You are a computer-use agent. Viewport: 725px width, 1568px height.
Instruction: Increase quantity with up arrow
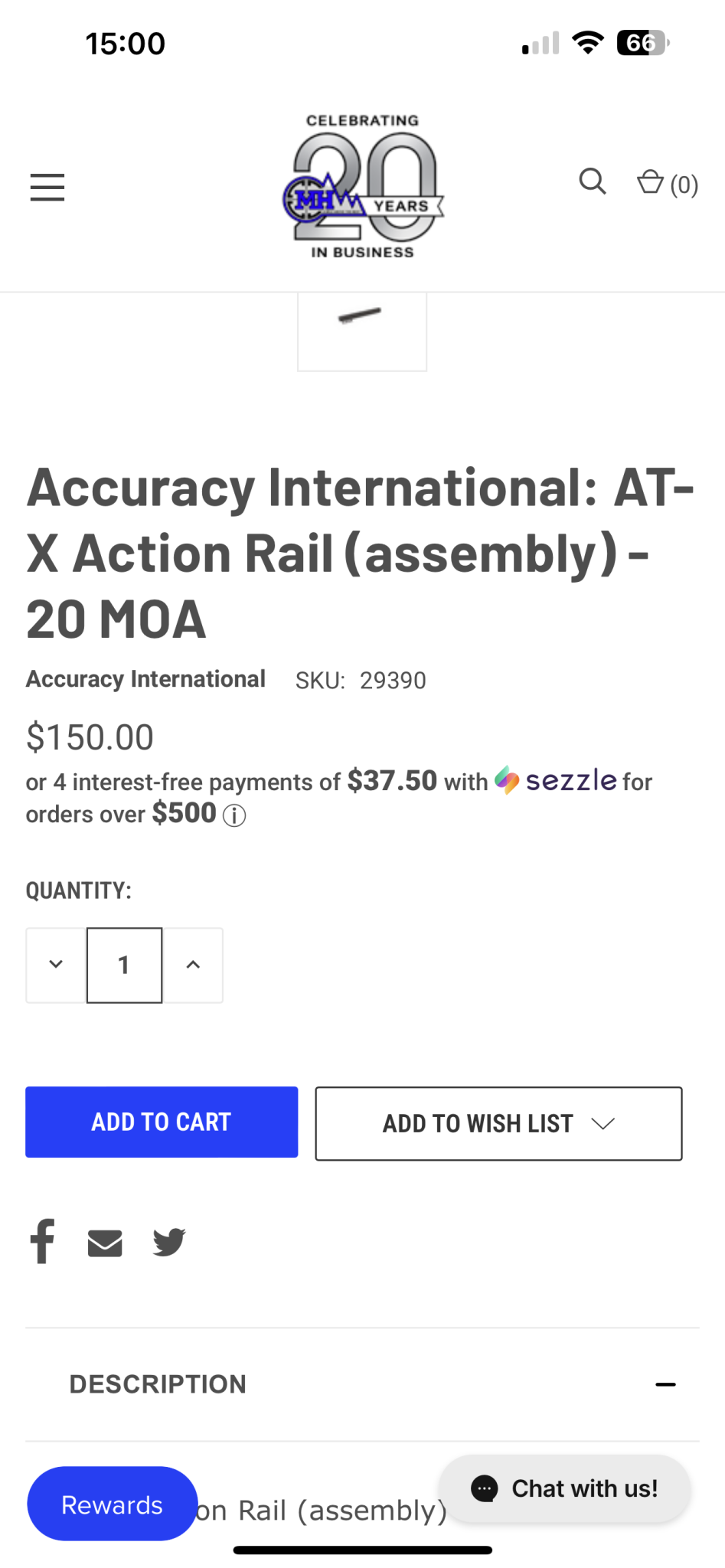(193, 965)
